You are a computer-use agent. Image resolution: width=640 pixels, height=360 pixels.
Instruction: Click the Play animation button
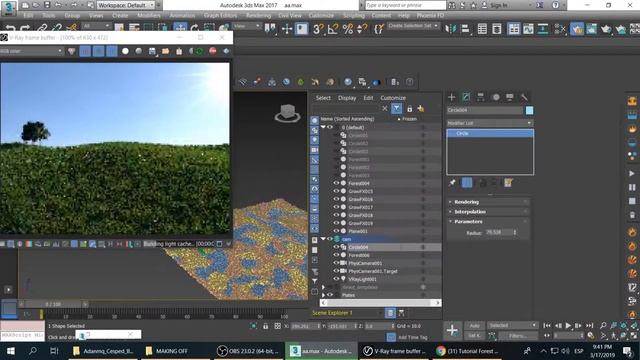[568, 326]
